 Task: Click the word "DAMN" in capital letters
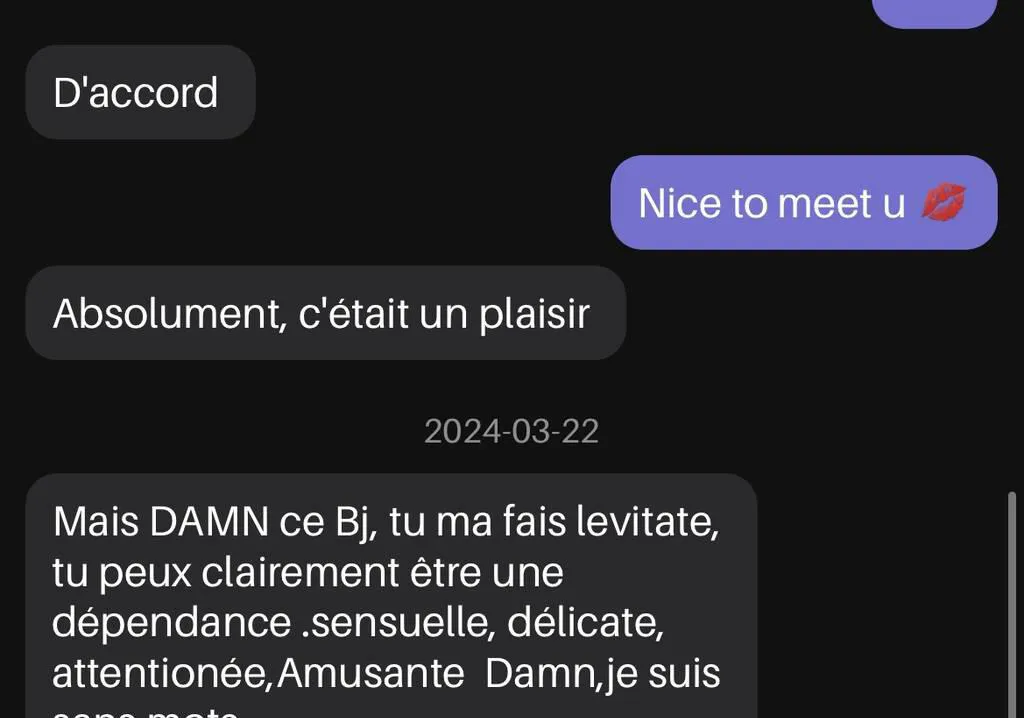coord(209,522)
